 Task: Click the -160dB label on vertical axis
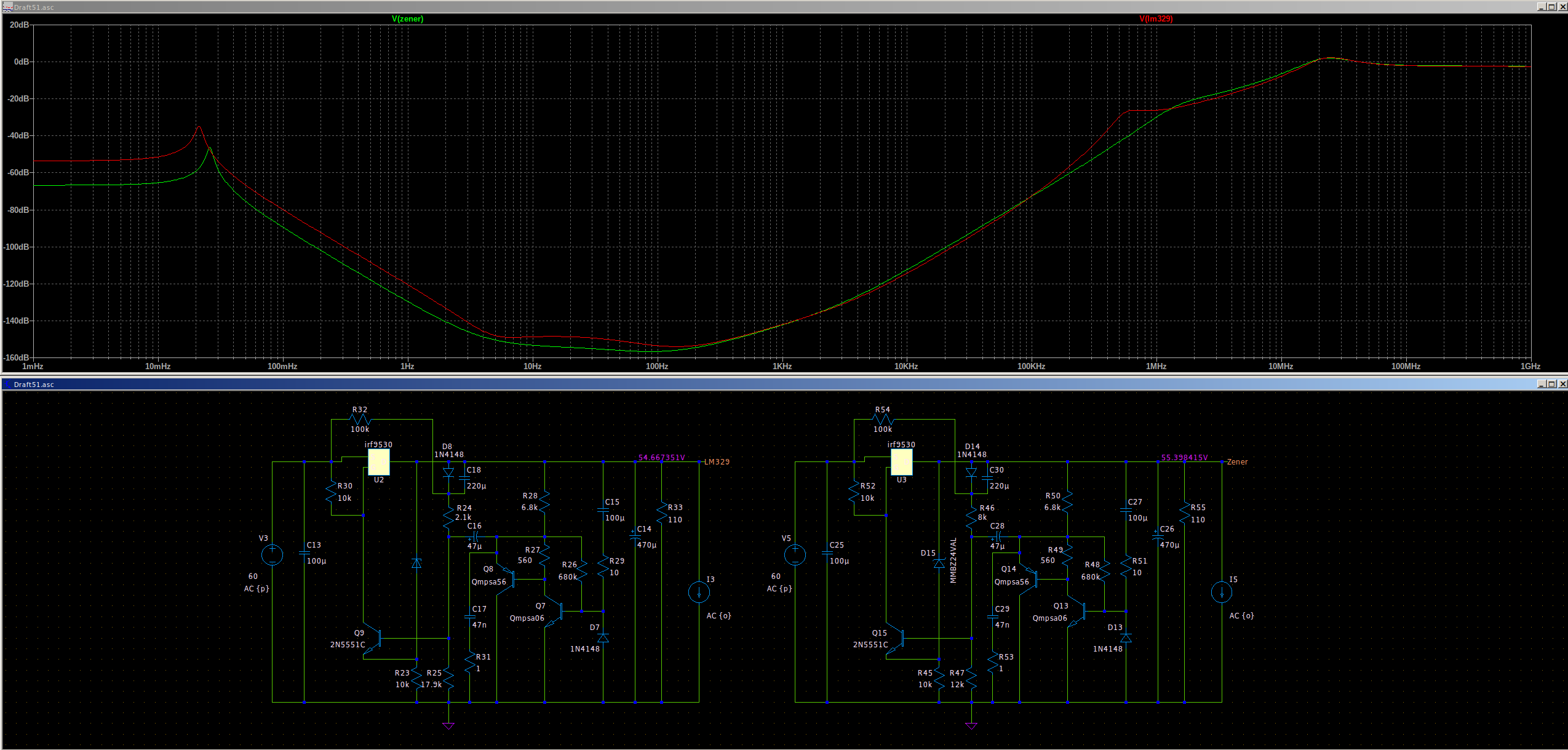pos(17,357)
